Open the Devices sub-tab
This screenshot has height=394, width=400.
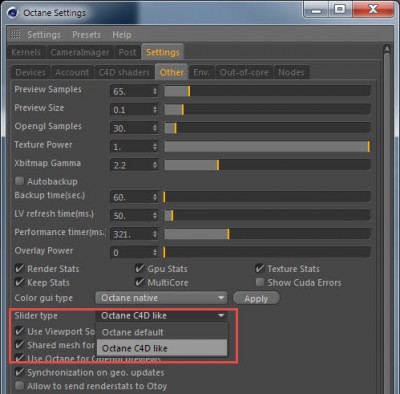click(x=30, y=72)
